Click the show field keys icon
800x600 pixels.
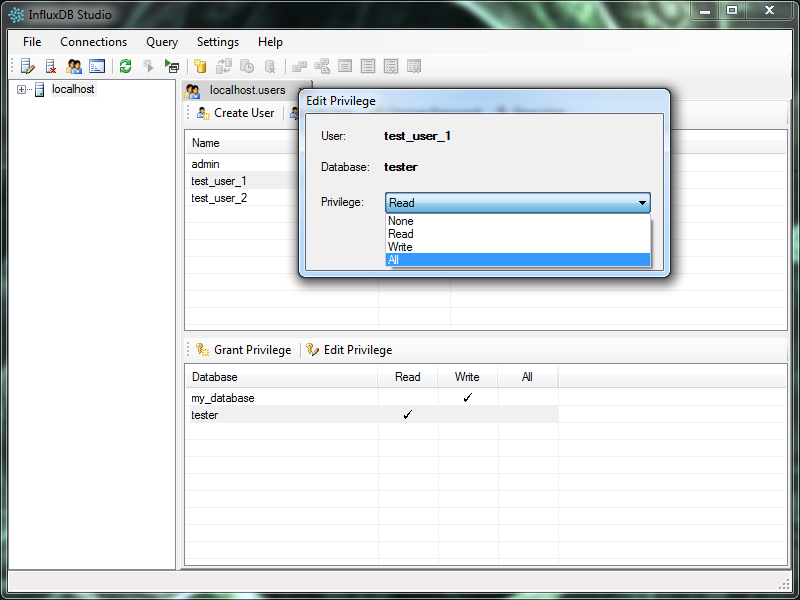(345, 66)
